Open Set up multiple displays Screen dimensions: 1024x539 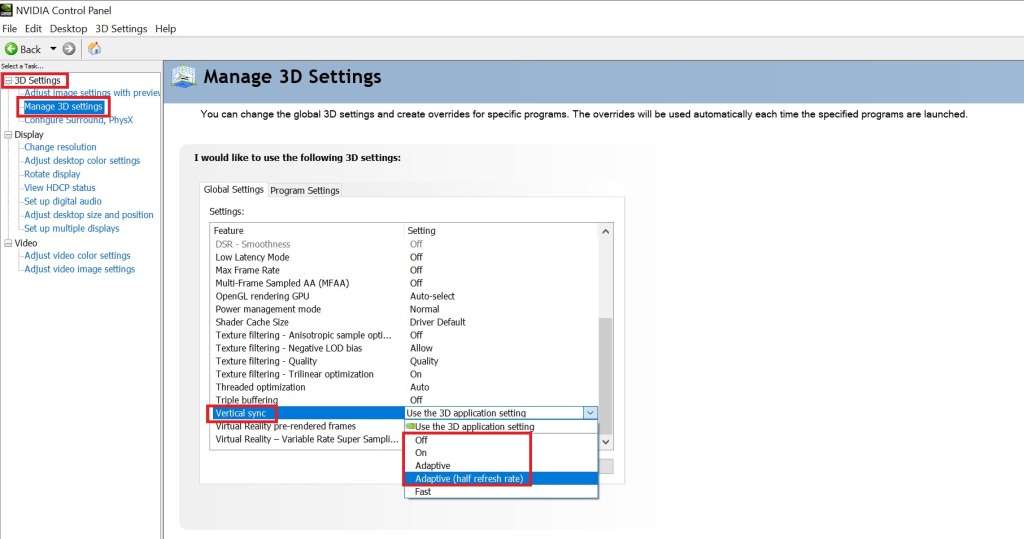[72, 229]
